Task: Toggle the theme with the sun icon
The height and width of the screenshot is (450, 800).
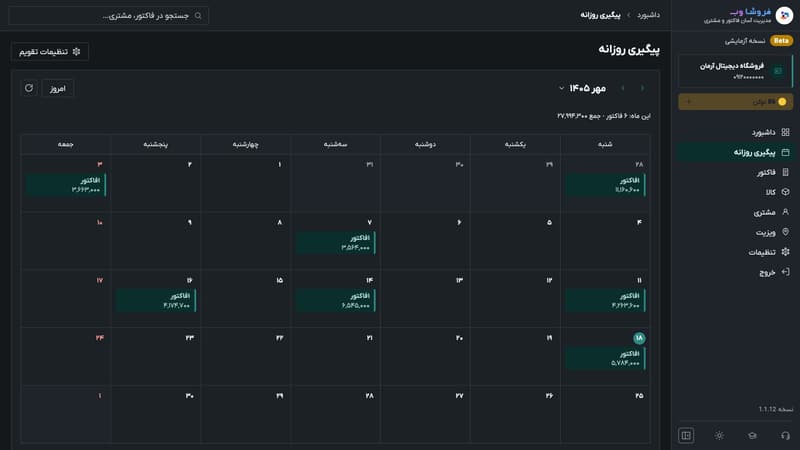Action: [719, 435]
